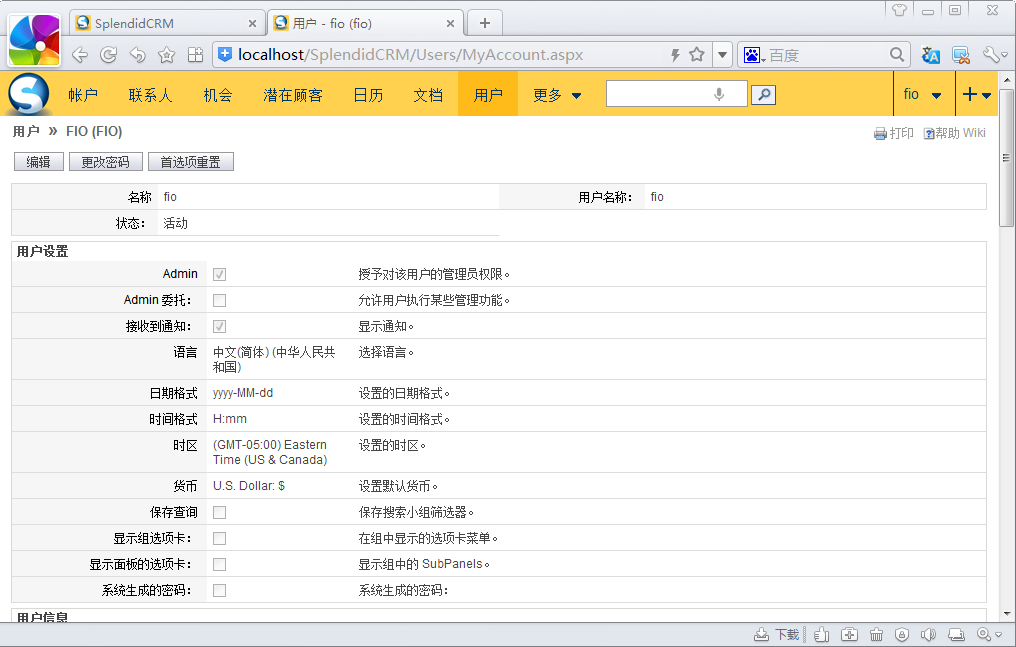Click the CRM search magnifier button
The height and width of the screenshot is (647, 1016).
click(763, 95)
